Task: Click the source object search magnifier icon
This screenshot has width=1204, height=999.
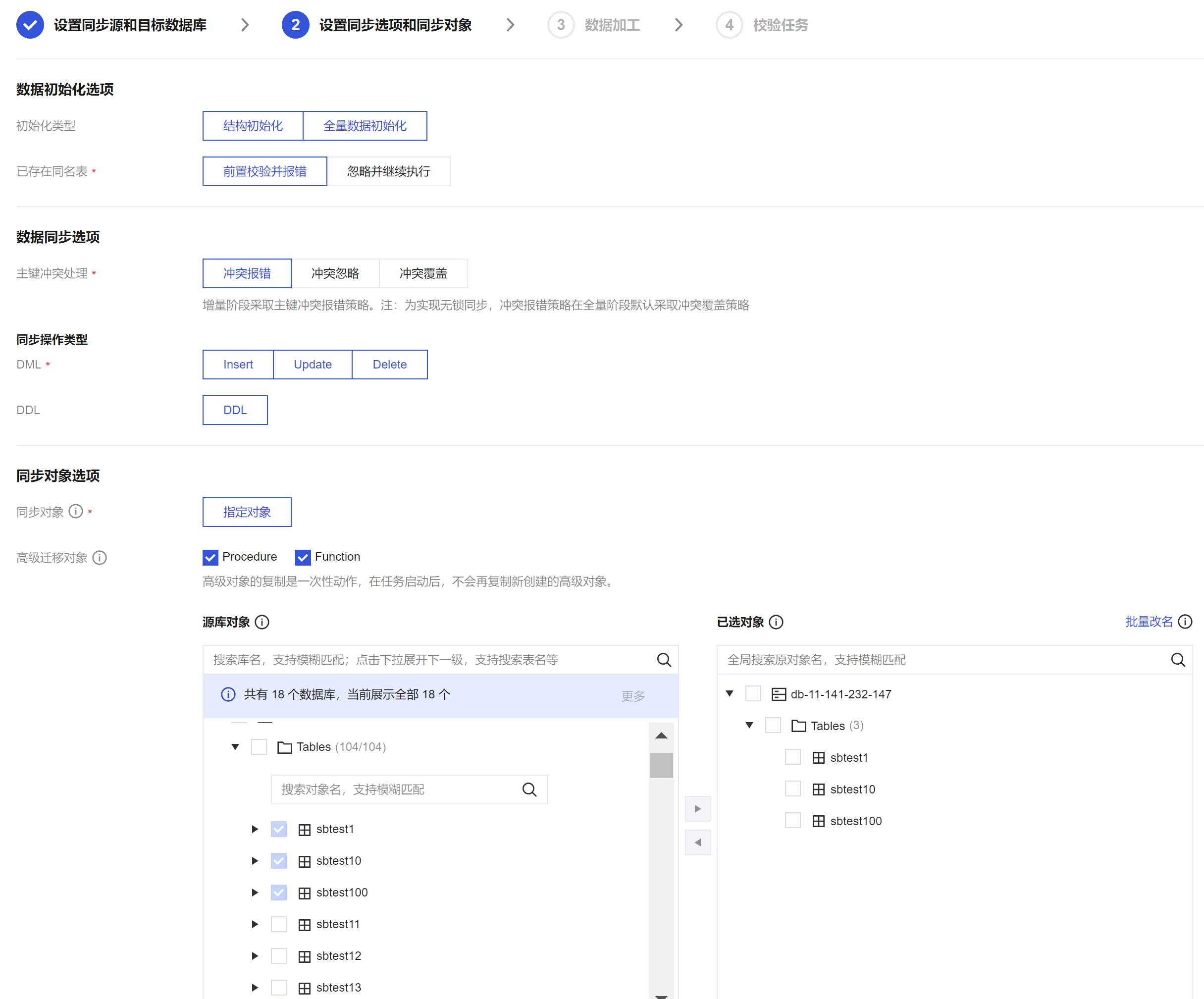Action: (x=663, y=660)
